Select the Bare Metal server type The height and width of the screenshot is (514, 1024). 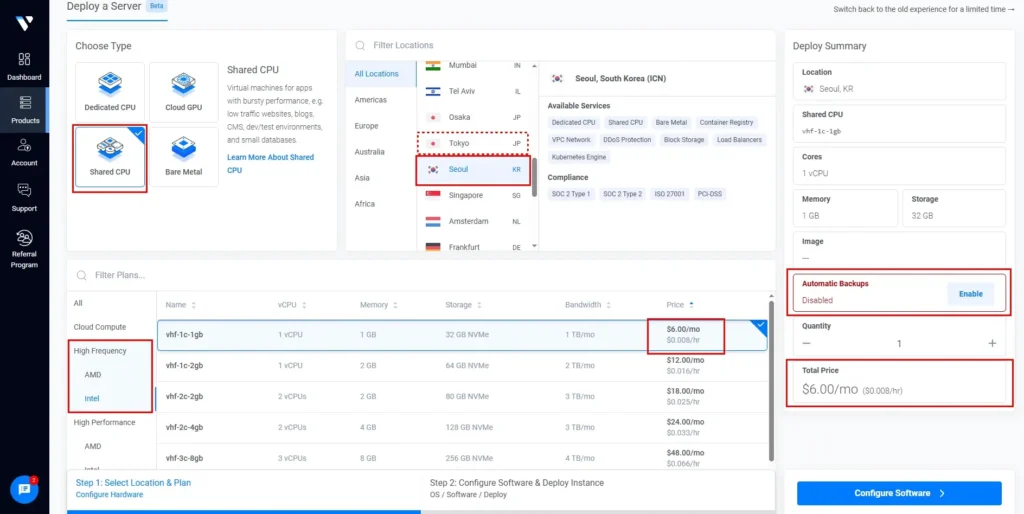[184, 157]
